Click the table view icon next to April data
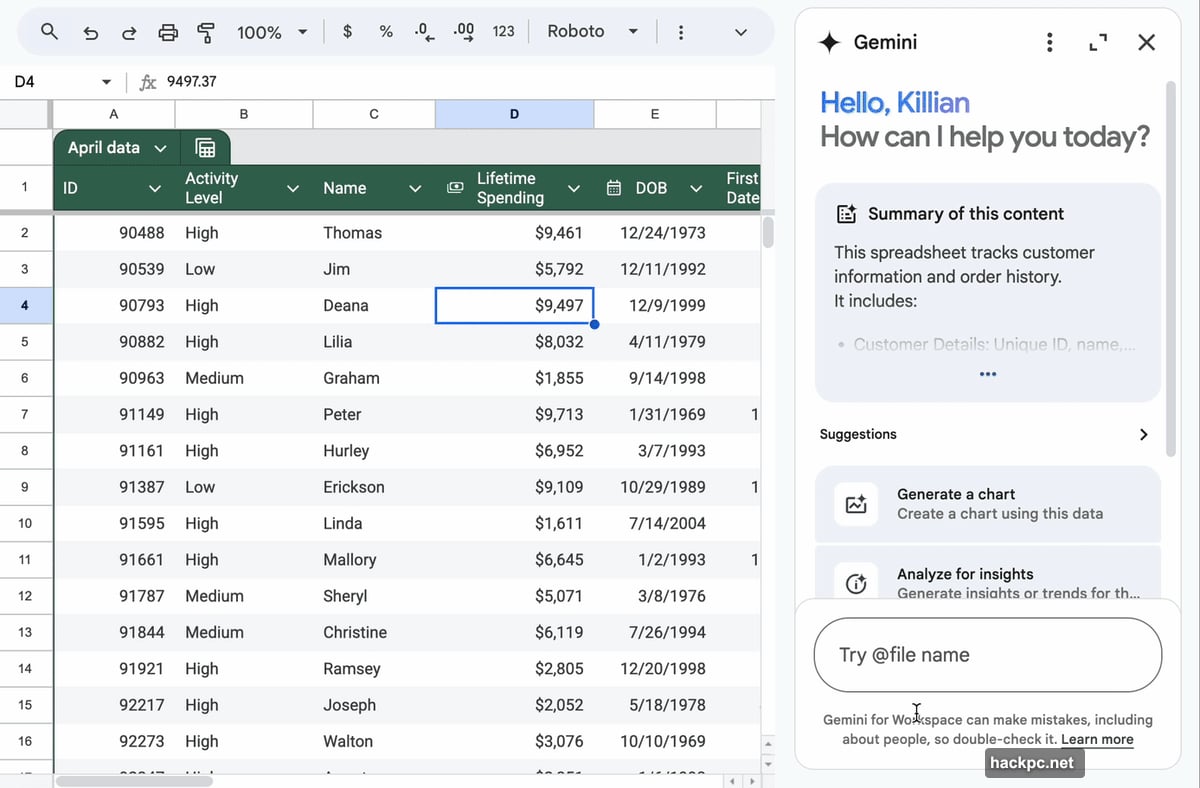This screenshot has height=788, width=1200. 205,147
